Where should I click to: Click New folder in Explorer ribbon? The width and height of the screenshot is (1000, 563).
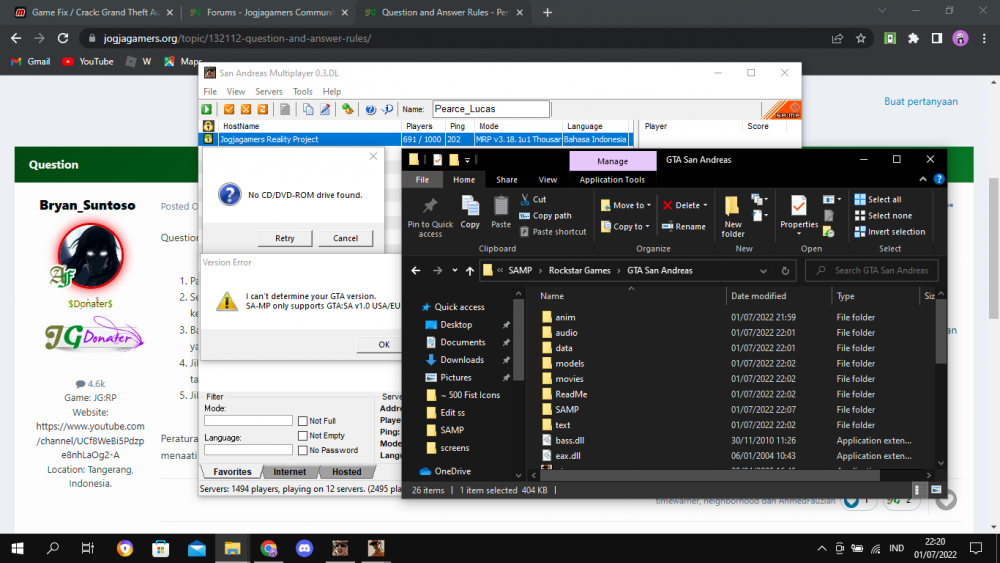[x=733, y=217]
